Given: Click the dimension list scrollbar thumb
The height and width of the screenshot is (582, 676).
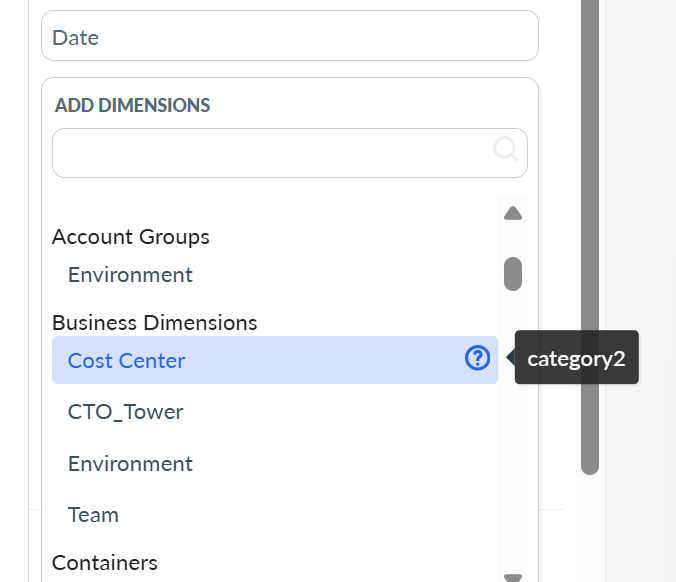Looking at the screenshot, I should tap(512, 273).
